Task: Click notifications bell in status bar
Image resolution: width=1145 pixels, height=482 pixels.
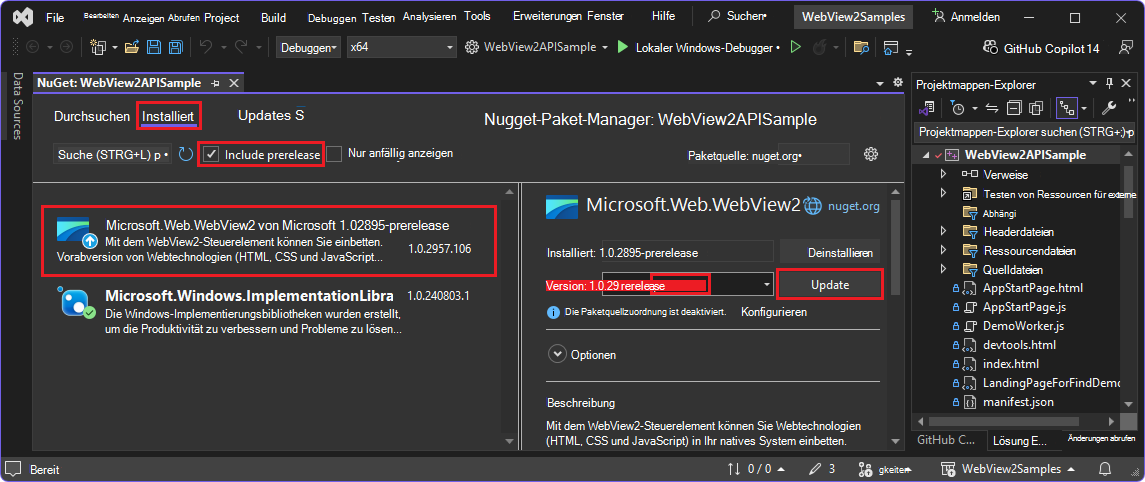Action: coord(1106,469)
